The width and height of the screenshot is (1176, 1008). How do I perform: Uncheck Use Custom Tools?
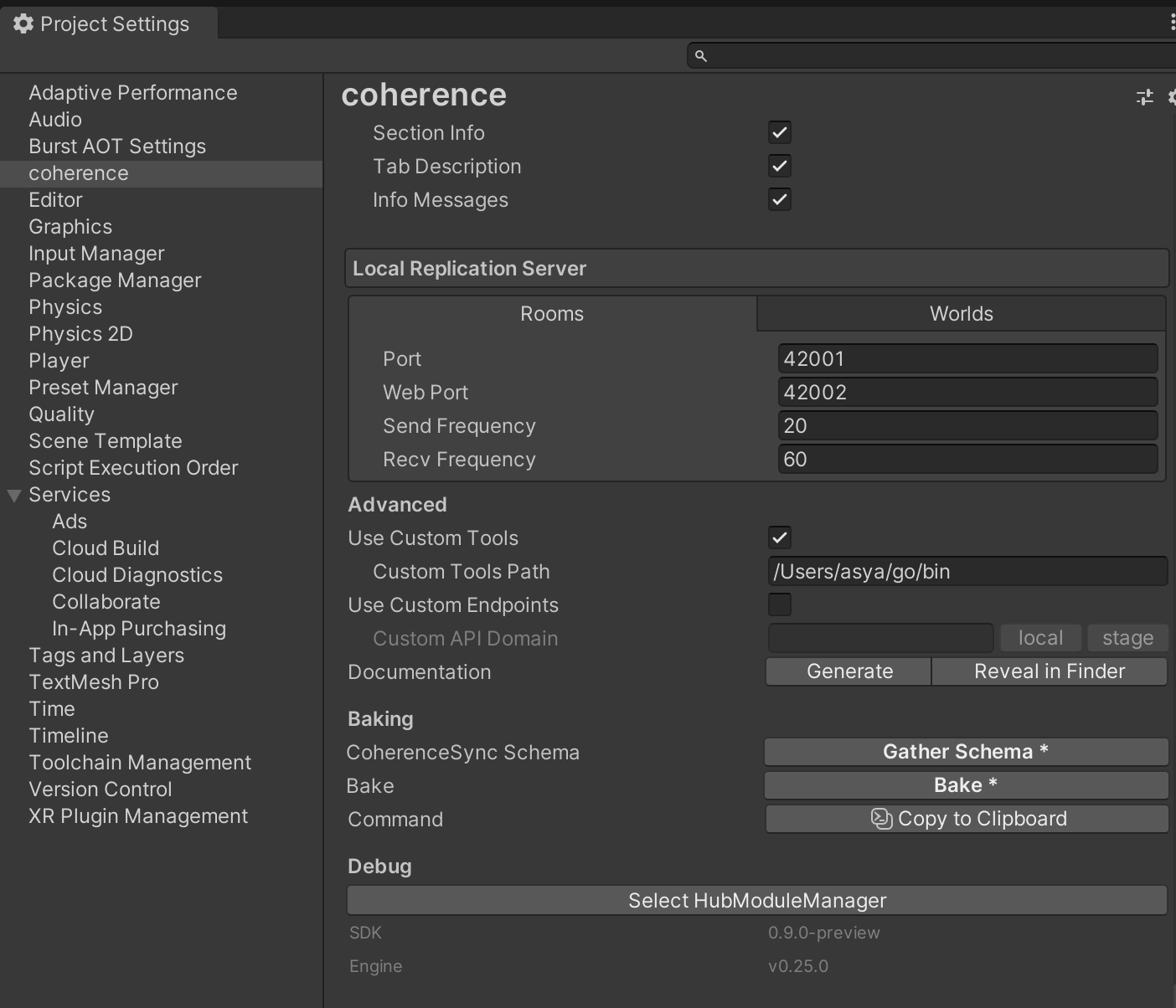779,538
